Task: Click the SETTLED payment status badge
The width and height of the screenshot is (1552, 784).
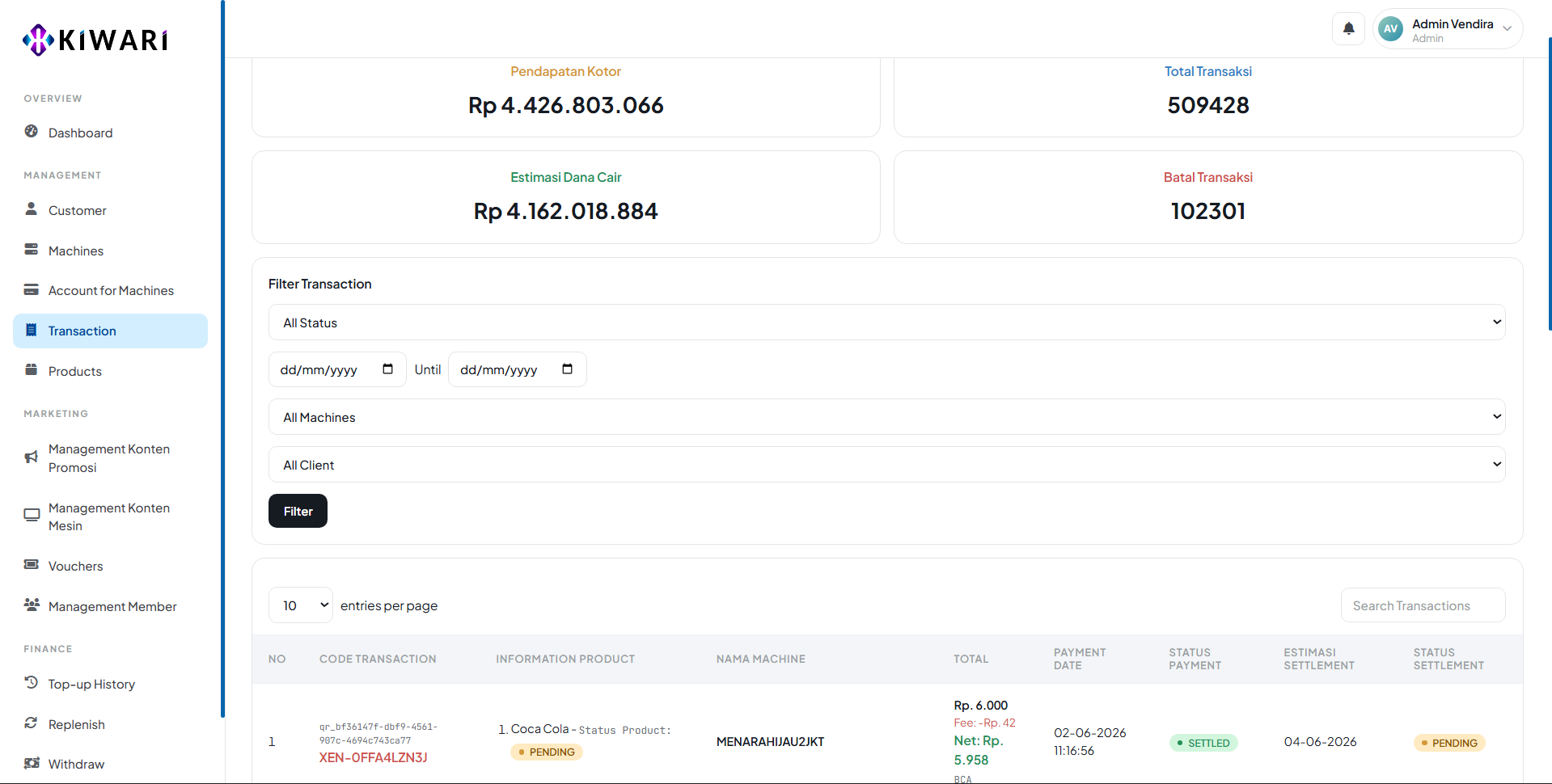Action: [x=1203, y=743]
